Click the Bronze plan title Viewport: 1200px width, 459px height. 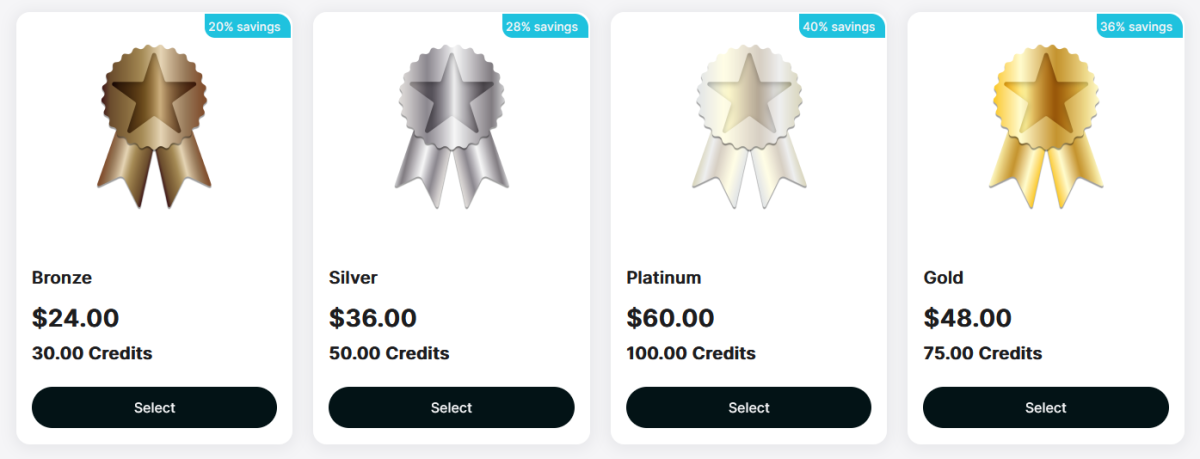coord(62,277)
